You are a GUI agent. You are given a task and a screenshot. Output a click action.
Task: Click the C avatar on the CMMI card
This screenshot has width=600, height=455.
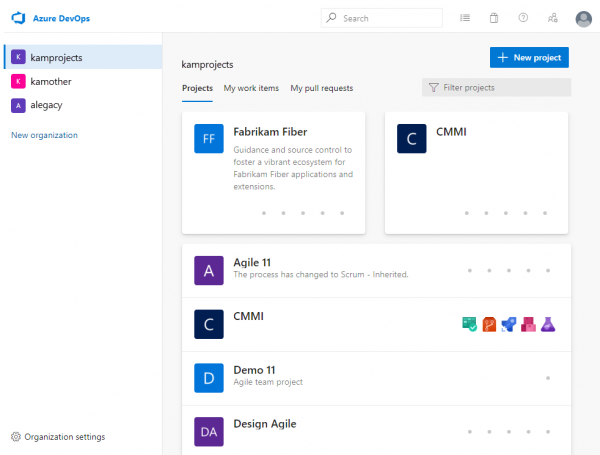[411, 139]
